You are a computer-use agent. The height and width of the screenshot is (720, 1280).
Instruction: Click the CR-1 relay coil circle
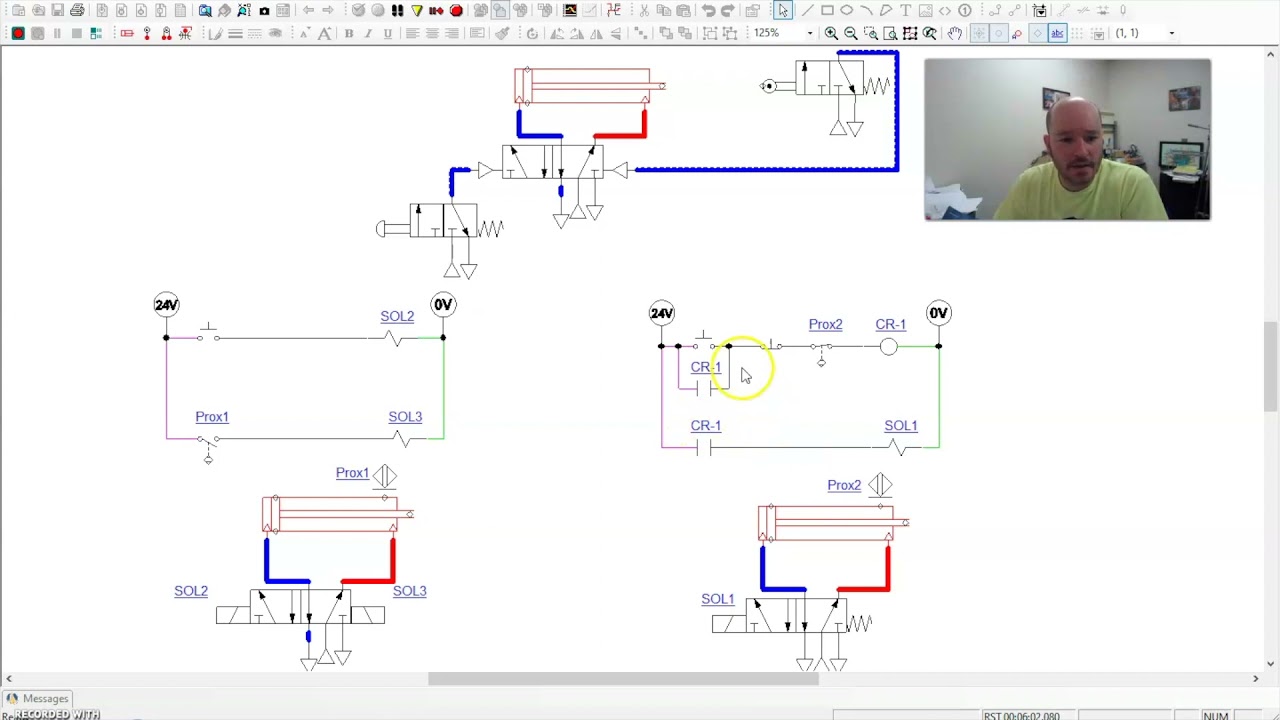pyautogui.click(x=889, y=347)
